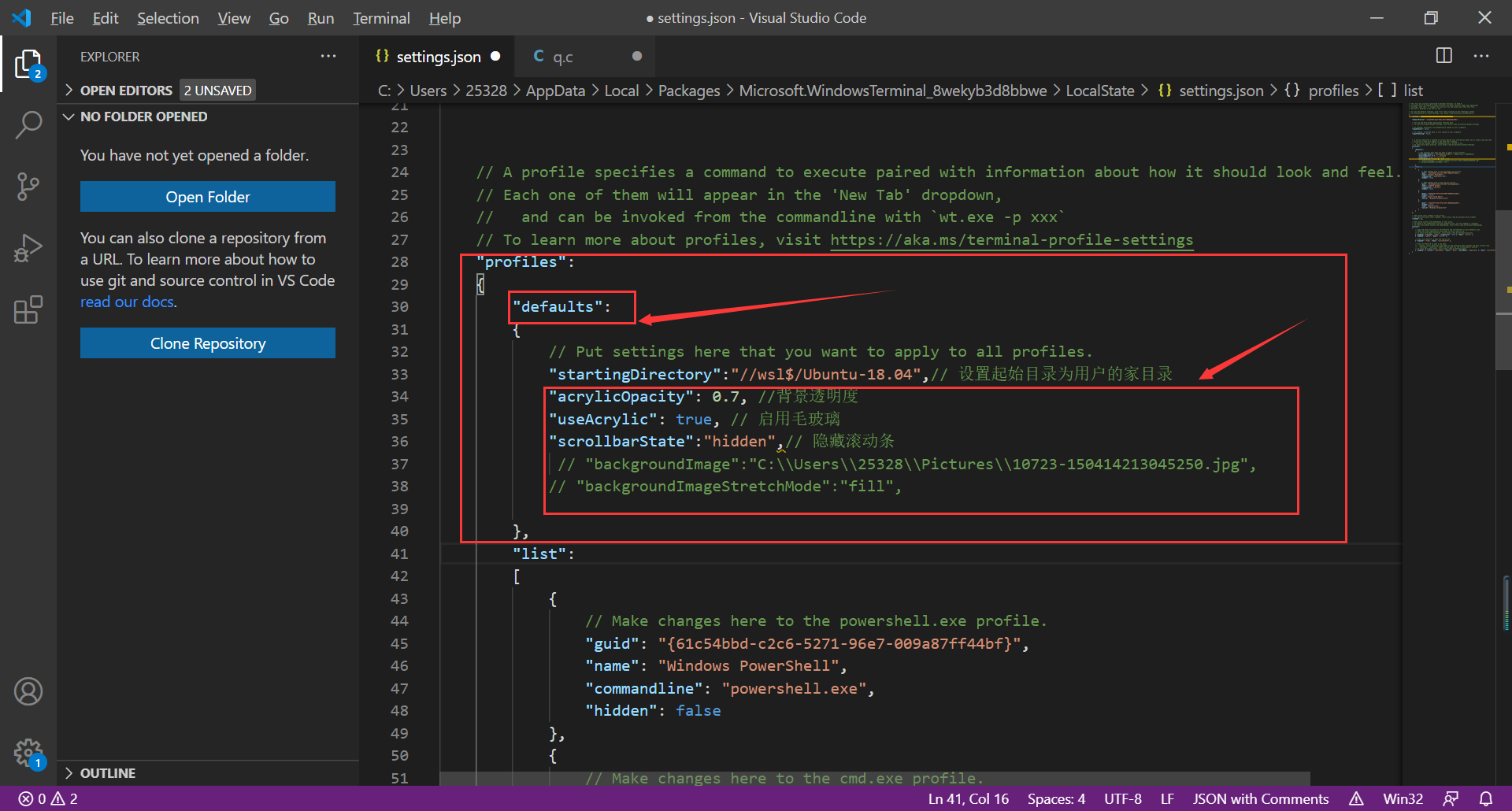
Task: Click the profiles breadcrumb segment
Action: 1333,91
